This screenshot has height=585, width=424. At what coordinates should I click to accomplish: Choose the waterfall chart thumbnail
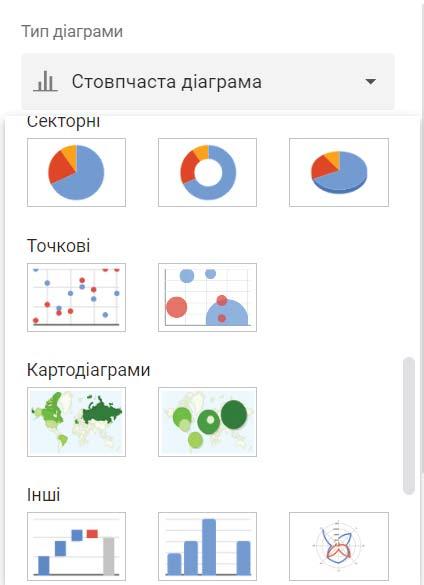click(77, 547)
